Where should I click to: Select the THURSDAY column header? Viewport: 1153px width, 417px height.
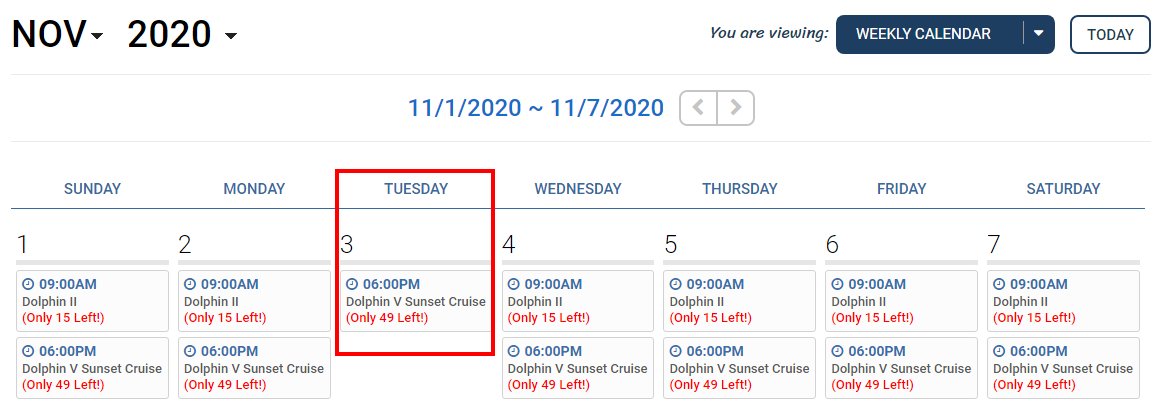[x=740, y=189]
